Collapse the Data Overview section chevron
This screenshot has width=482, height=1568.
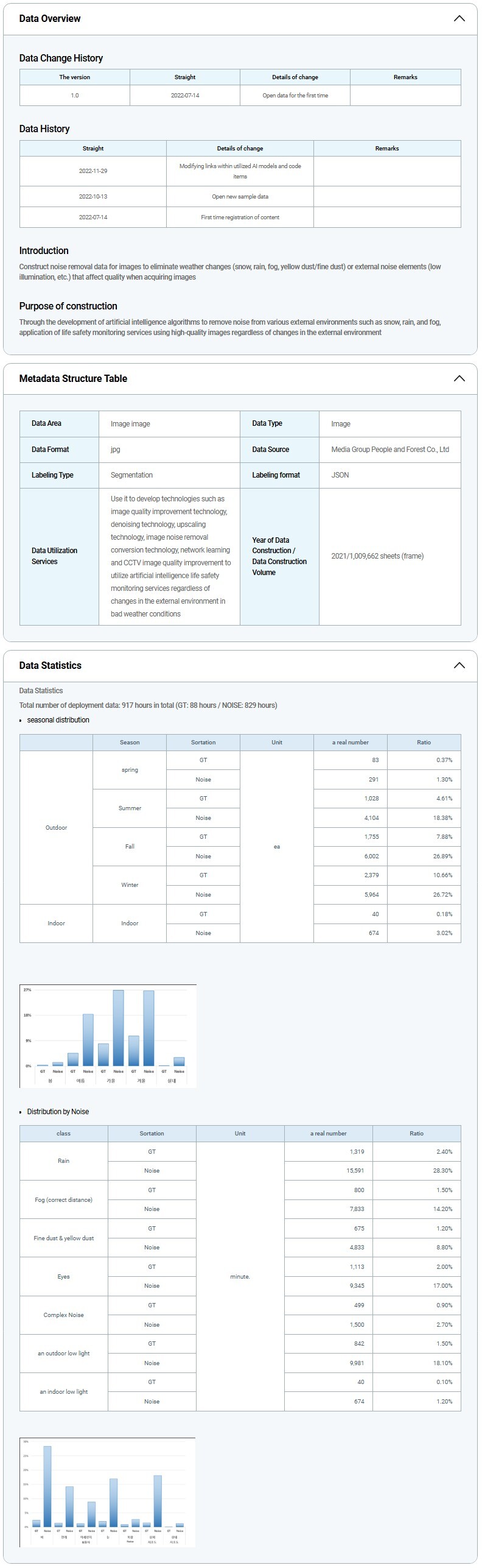click(459, 18)
